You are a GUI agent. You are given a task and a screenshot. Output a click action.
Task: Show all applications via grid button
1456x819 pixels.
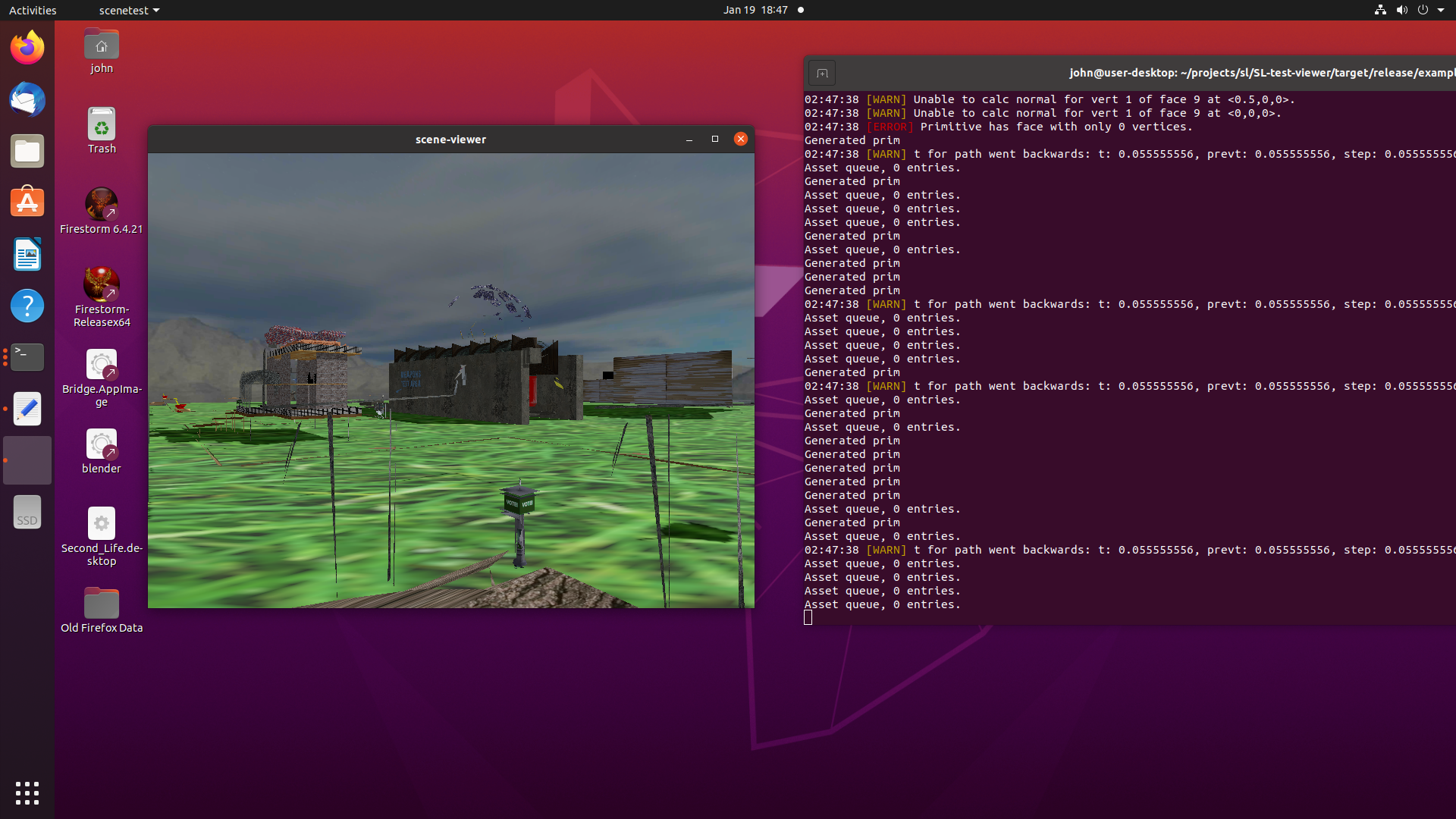click(x=27, y=792)
